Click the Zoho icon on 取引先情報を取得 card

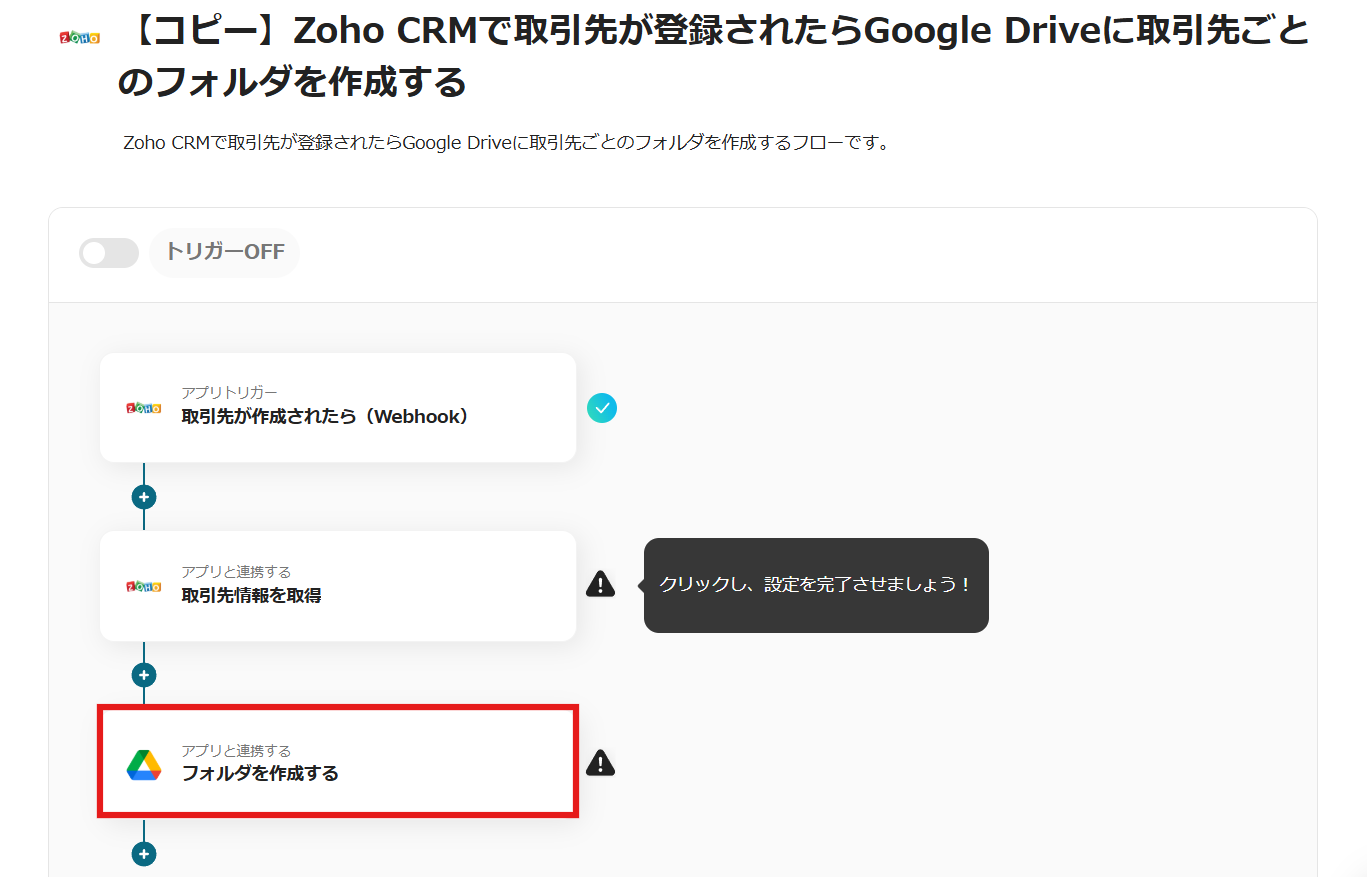pos(144,586)
